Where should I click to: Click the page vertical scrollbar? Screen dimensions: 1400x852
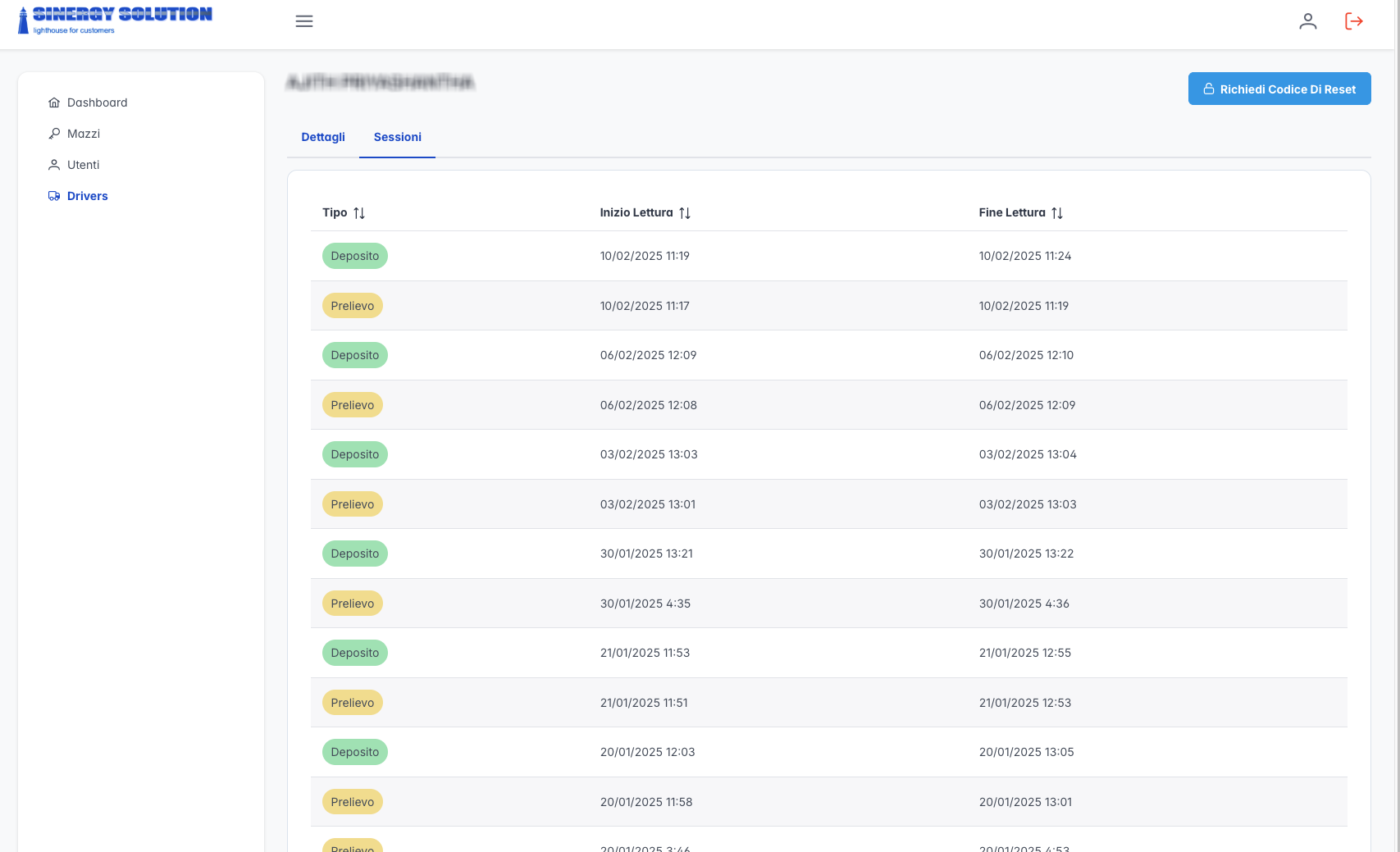[x=1396, y=426]
